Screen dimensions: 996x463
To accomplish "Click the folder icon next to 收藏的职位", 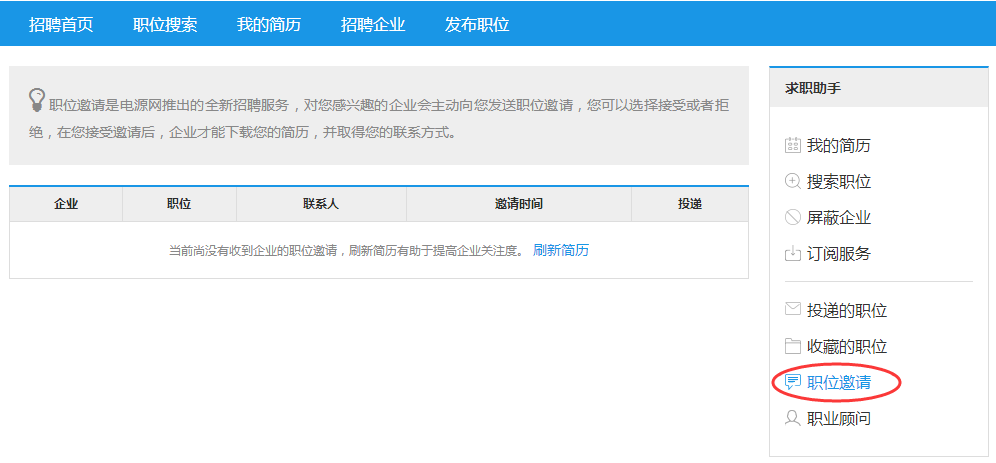I will (793, 346).
